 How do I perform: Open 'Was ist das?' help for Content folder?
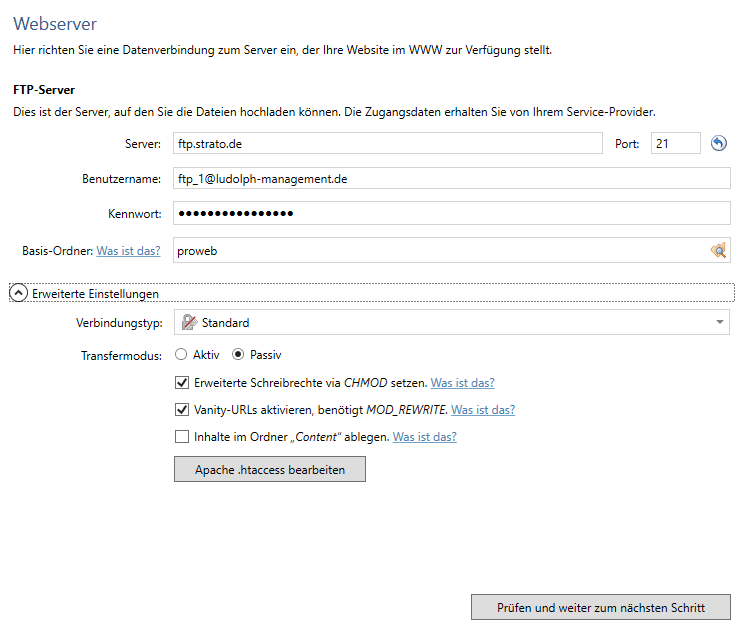424,436
